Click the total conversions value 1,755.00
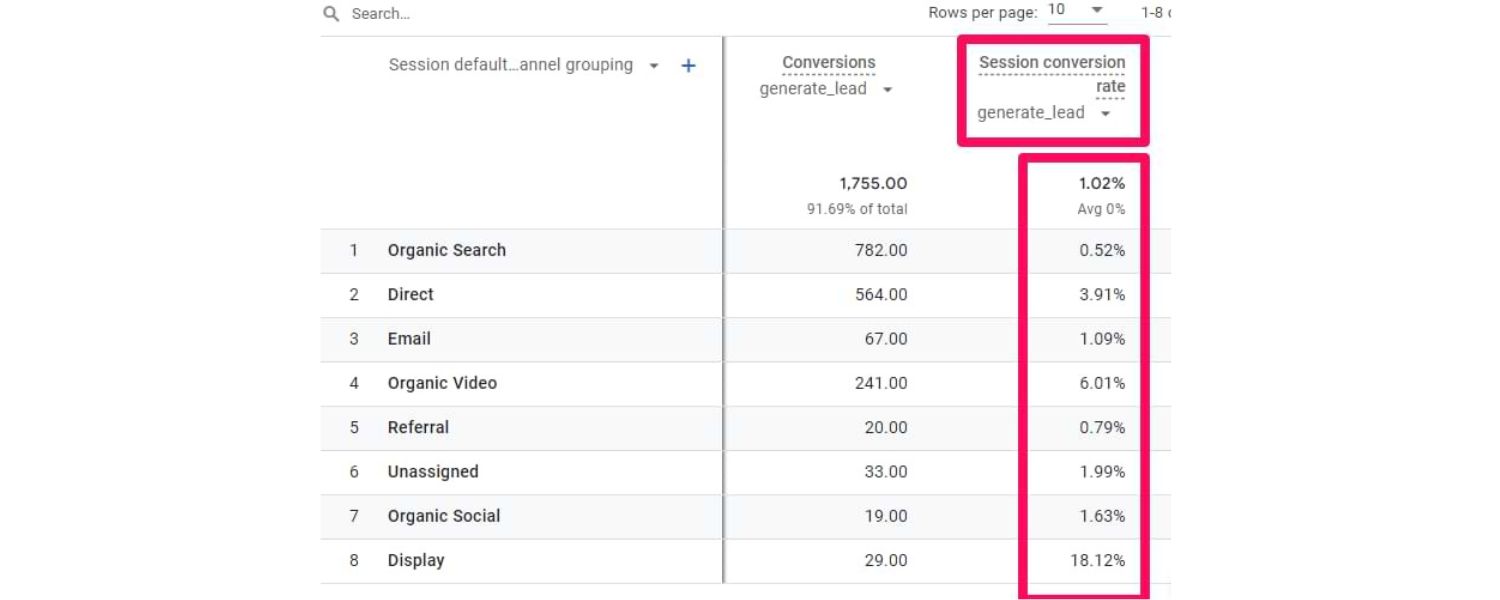 [871, 183]
